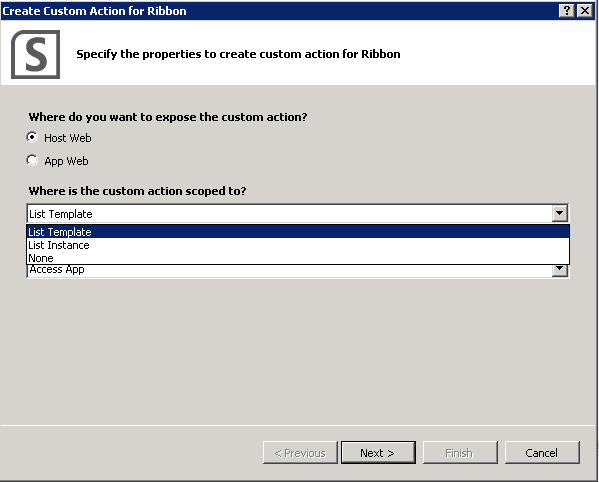Choose List Template from the dropdown list
The height and width of the screenshot is (482, 599).
pyautogui.click(x=298, y=232)
